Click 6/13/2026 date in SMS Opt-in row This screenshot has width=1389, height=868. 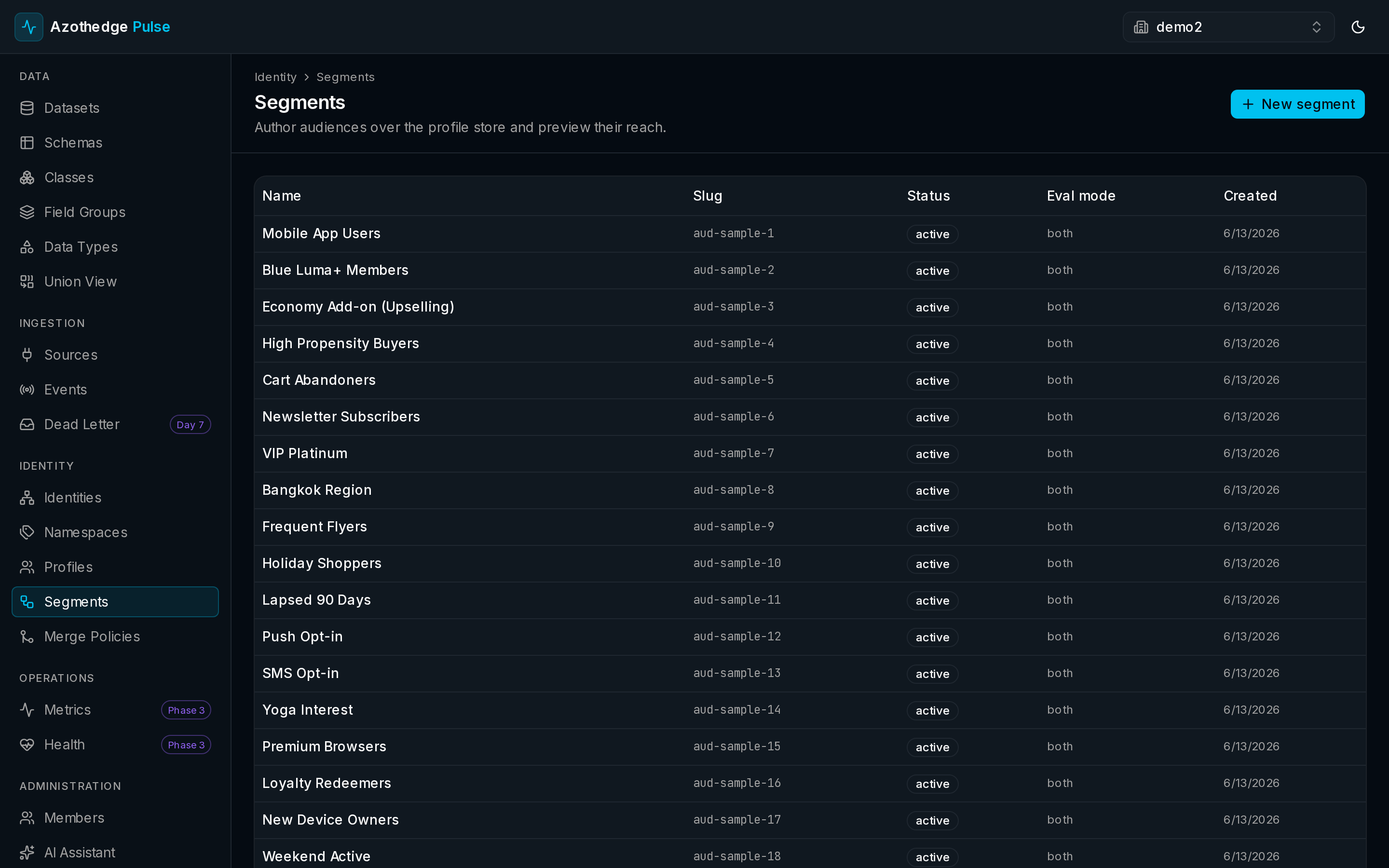1251,673
